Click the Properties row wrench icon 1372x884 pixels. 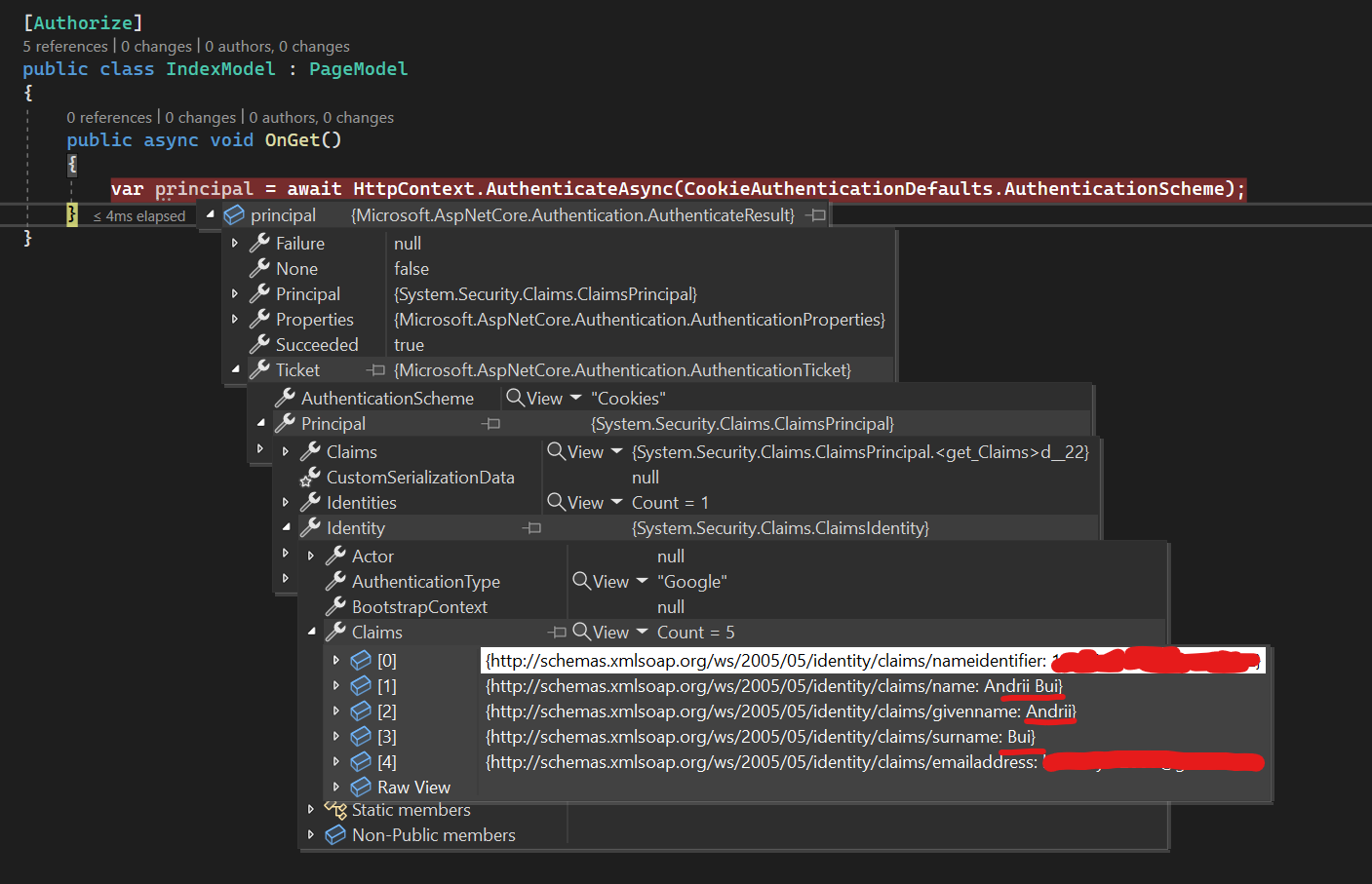259,319
